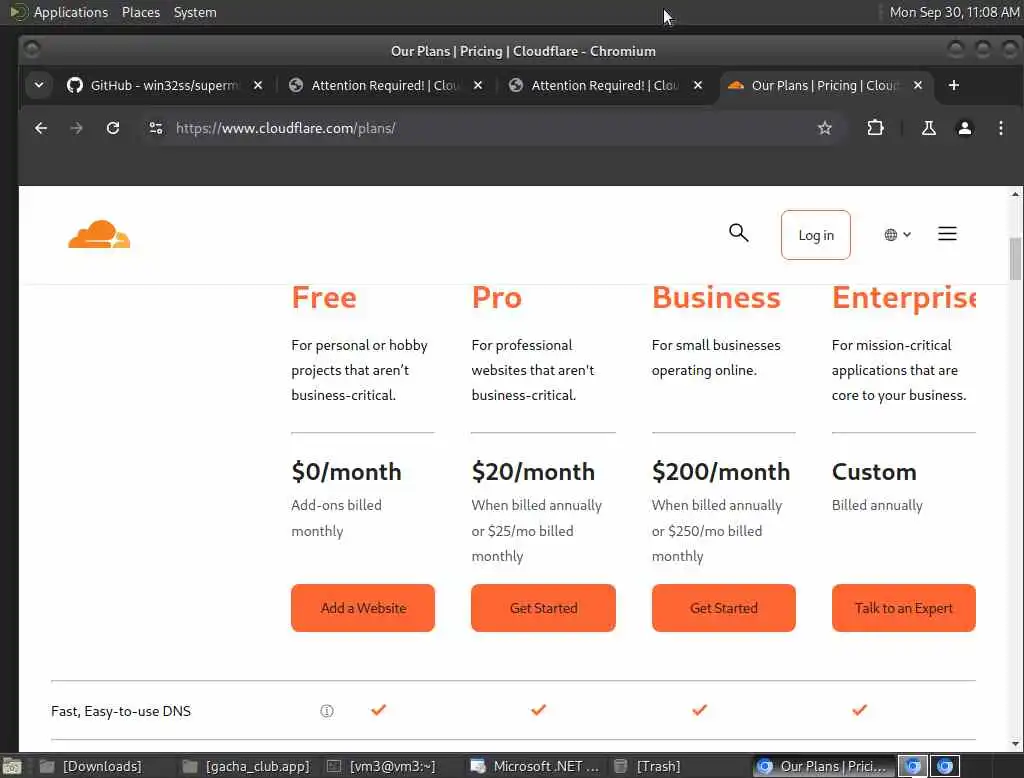The image size is (1024, 778).
Task: Open the extensions puzzle icon
Action: click(x=875, y=128)
